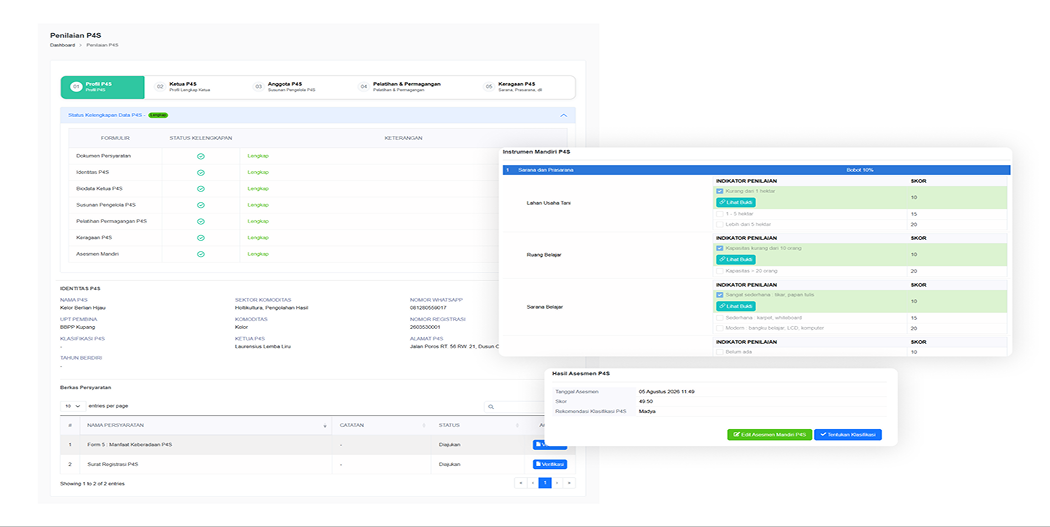Collapse the Status Kelengkapan Data P4S panel
This screenshot has width=1050, height=527.
(x=563, y=115)
